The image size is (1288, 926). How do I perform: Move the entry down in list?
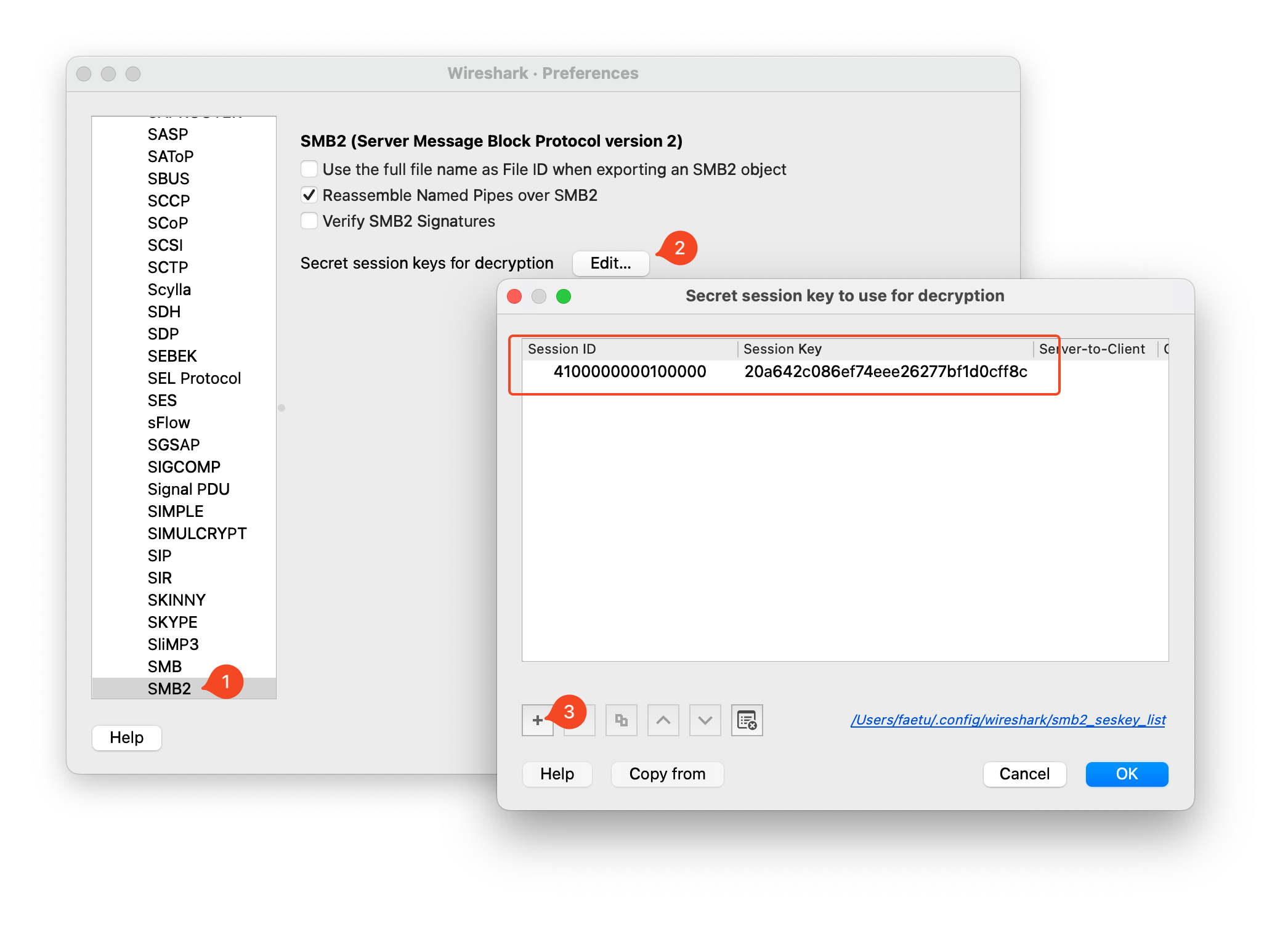point(705,720)
